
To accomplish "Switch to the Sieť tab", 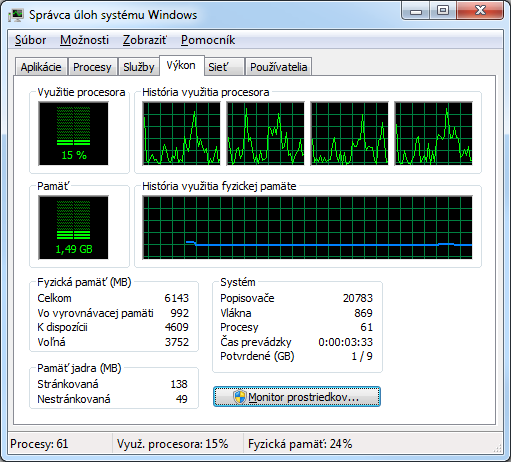I will (x=224, y=67).
